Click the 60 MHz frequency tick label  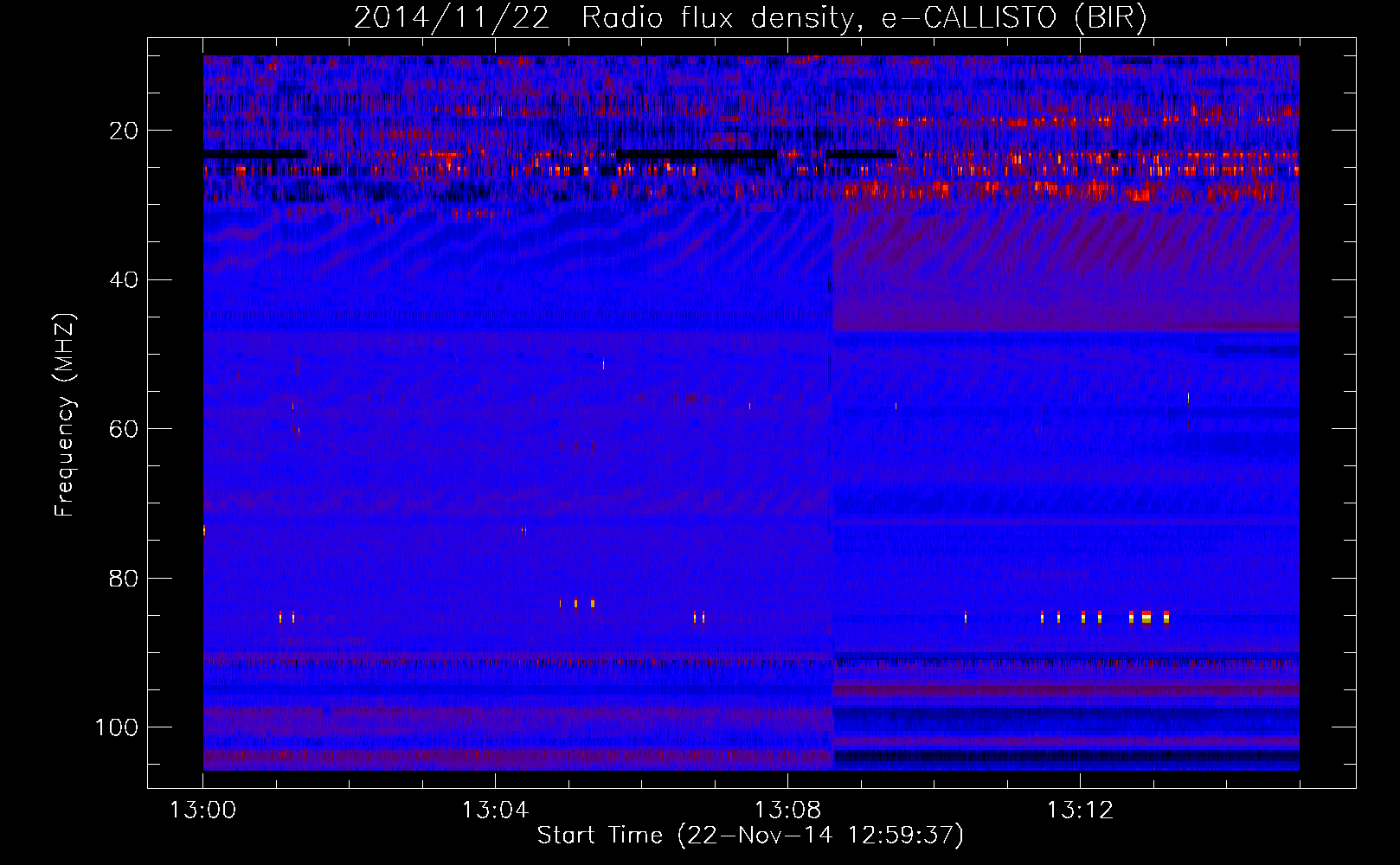pyautogui.click(x=125, y=429)
